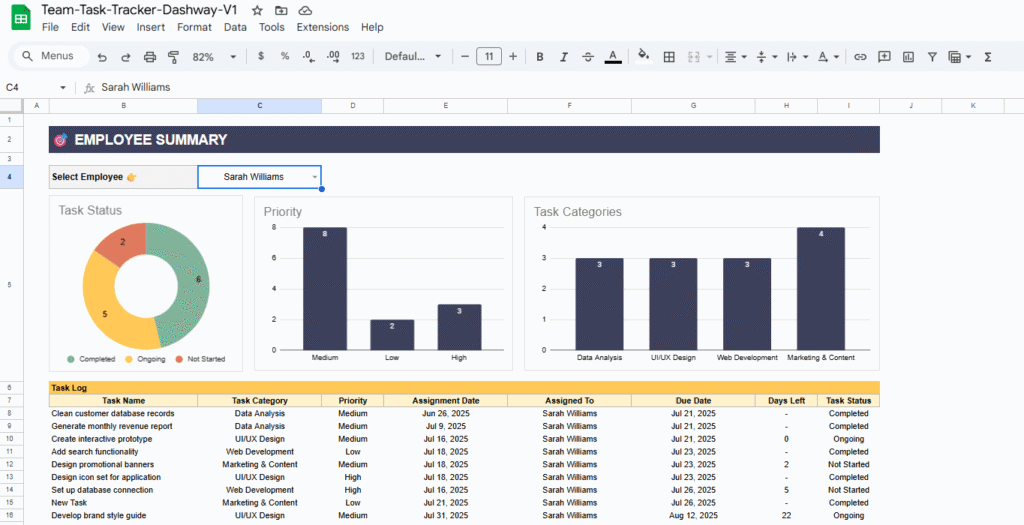Open horizontal align dropdown

coord(735,57)
